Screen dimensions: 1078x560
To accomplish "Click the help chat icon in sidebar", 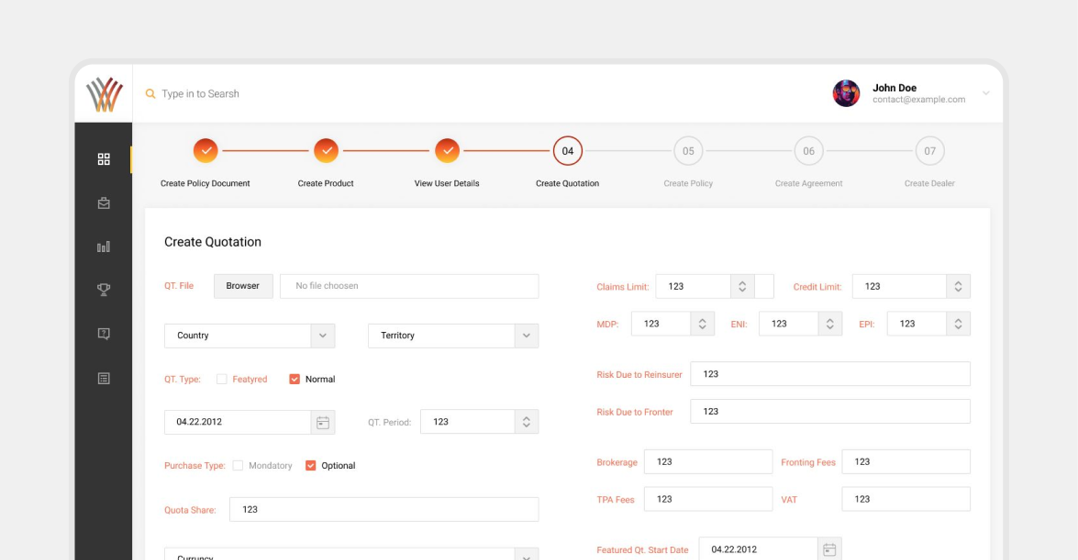I will tap(103, 334).
